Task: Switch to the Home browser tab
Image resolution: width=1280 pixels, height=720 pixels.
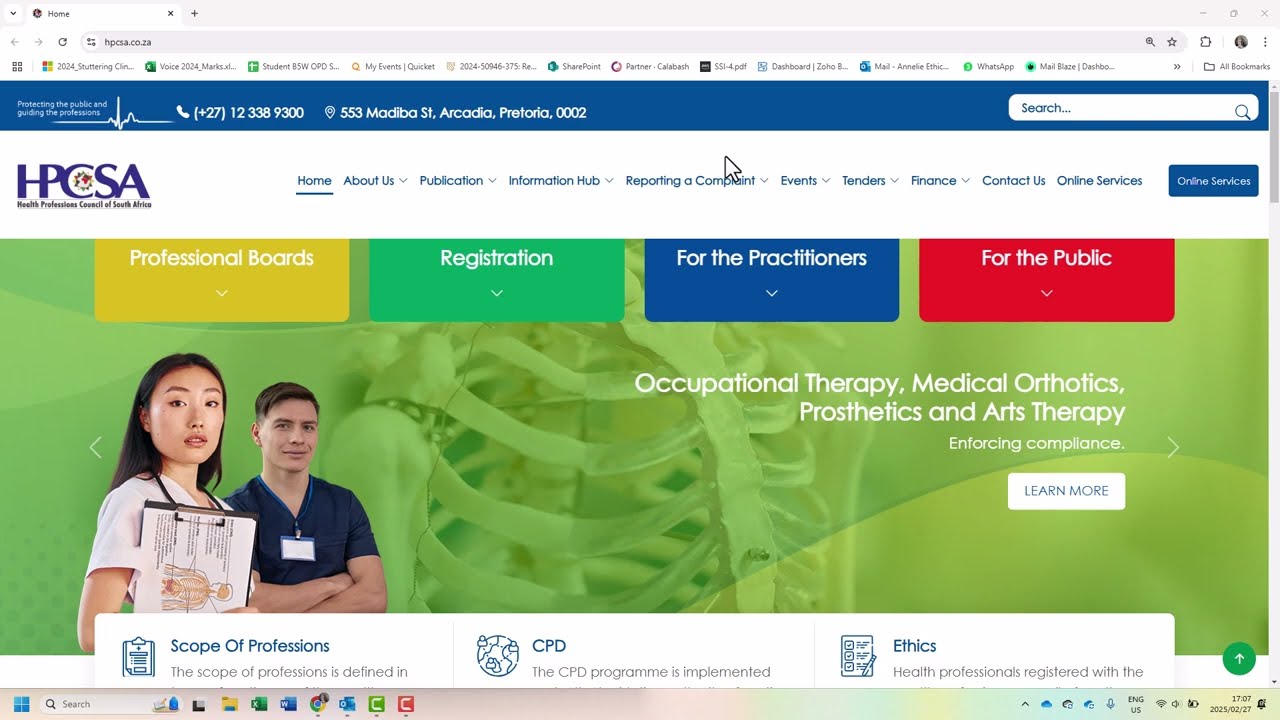Action: click(102, 14)
